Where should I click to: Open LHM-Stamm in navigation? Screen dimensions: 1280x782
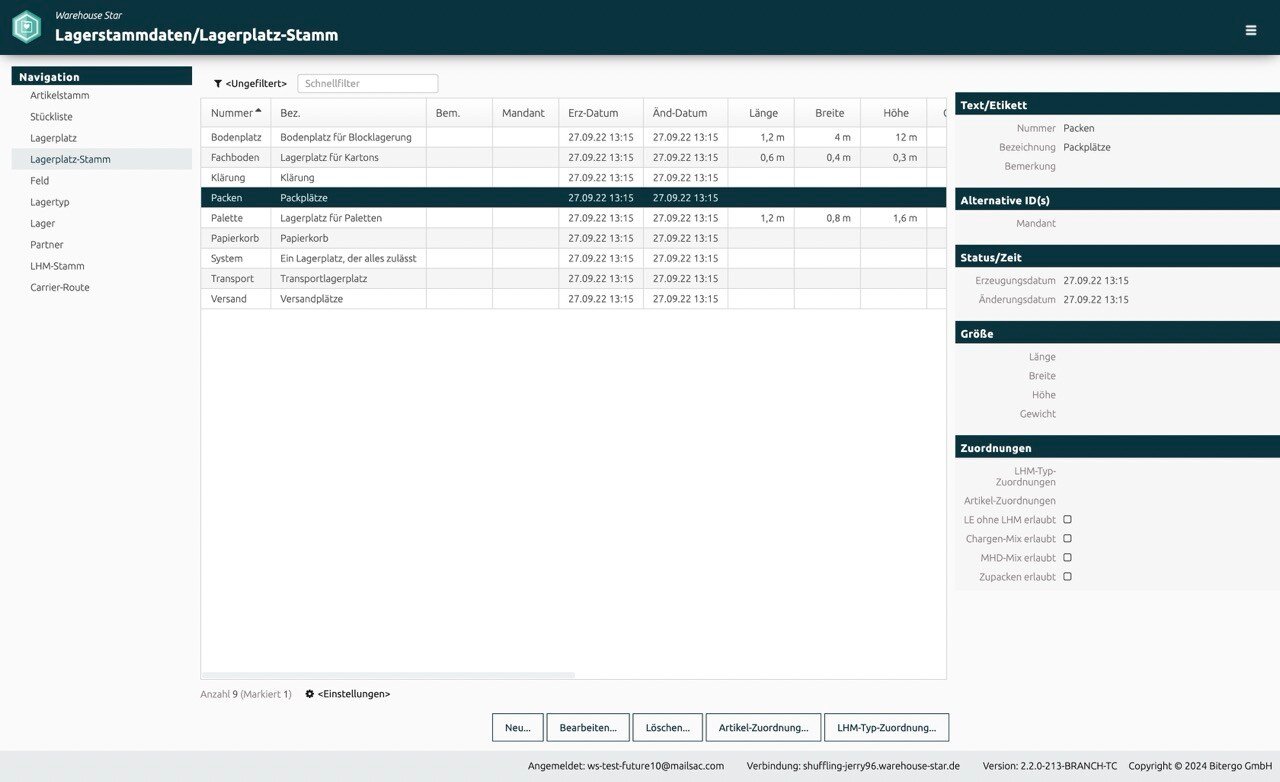pyautogui.click(x=102, y=266)
